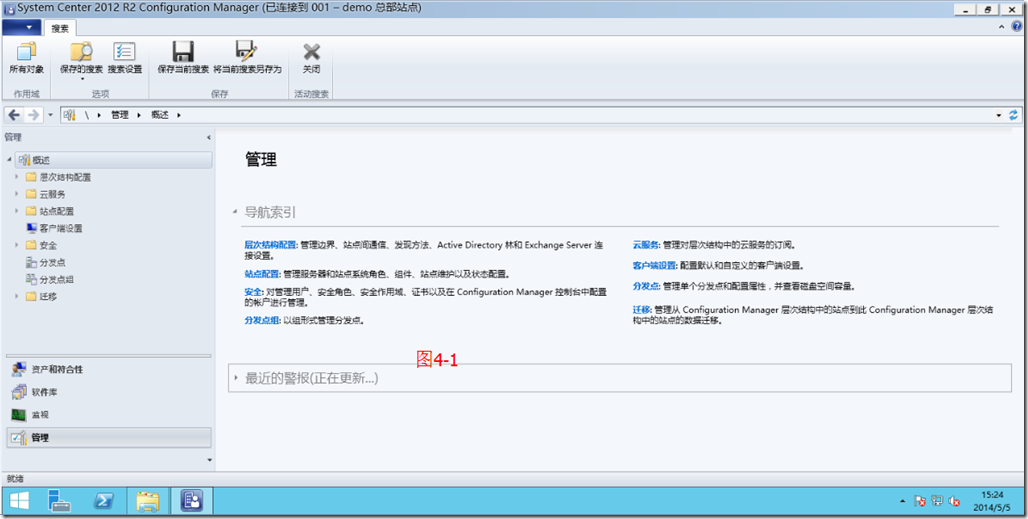
Task: Open the 分发点 link in index
Action: [x=645, y=286]
